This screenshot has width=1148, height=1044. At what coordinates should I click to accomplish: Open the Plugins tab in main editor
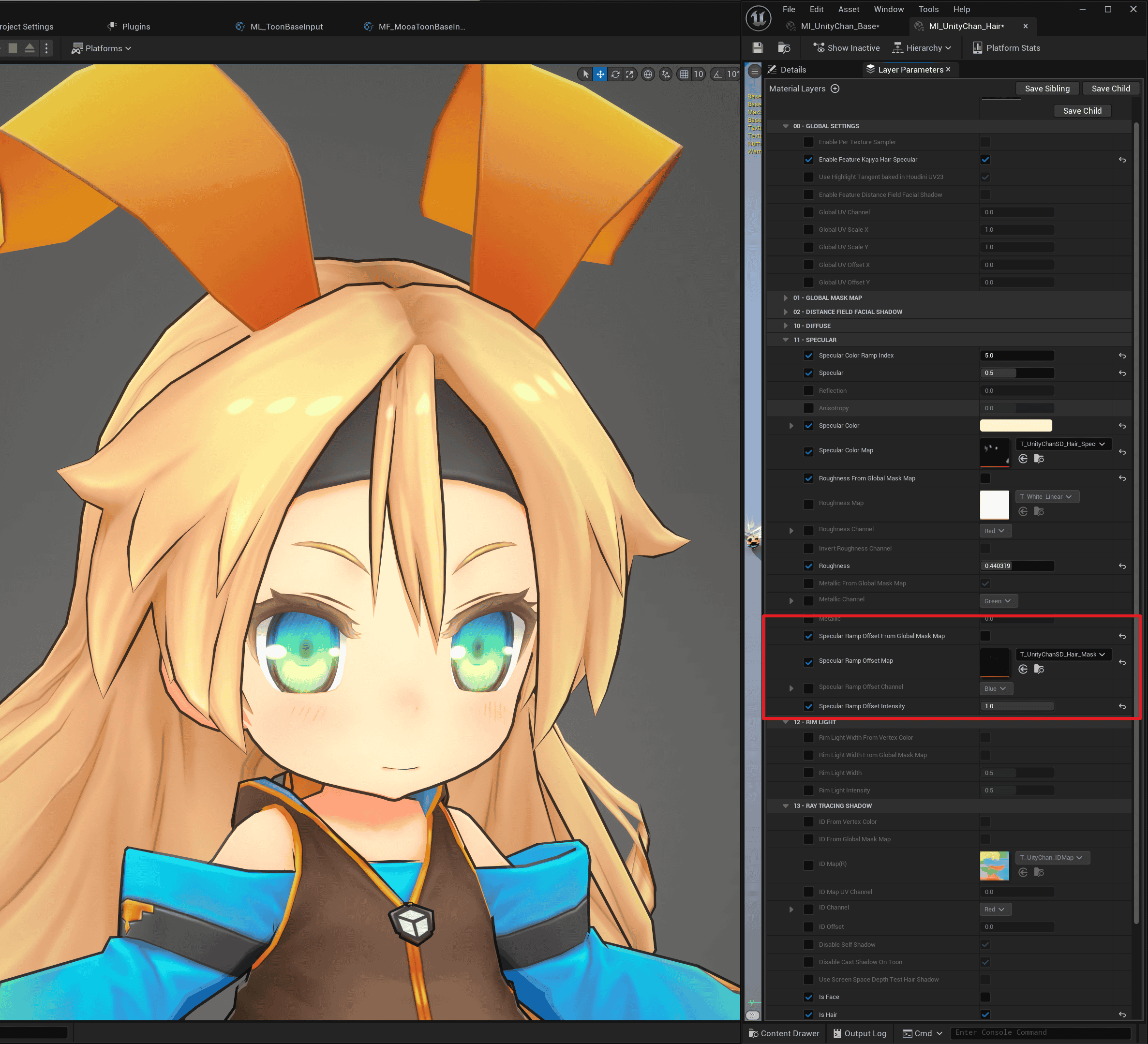[129, 27]
